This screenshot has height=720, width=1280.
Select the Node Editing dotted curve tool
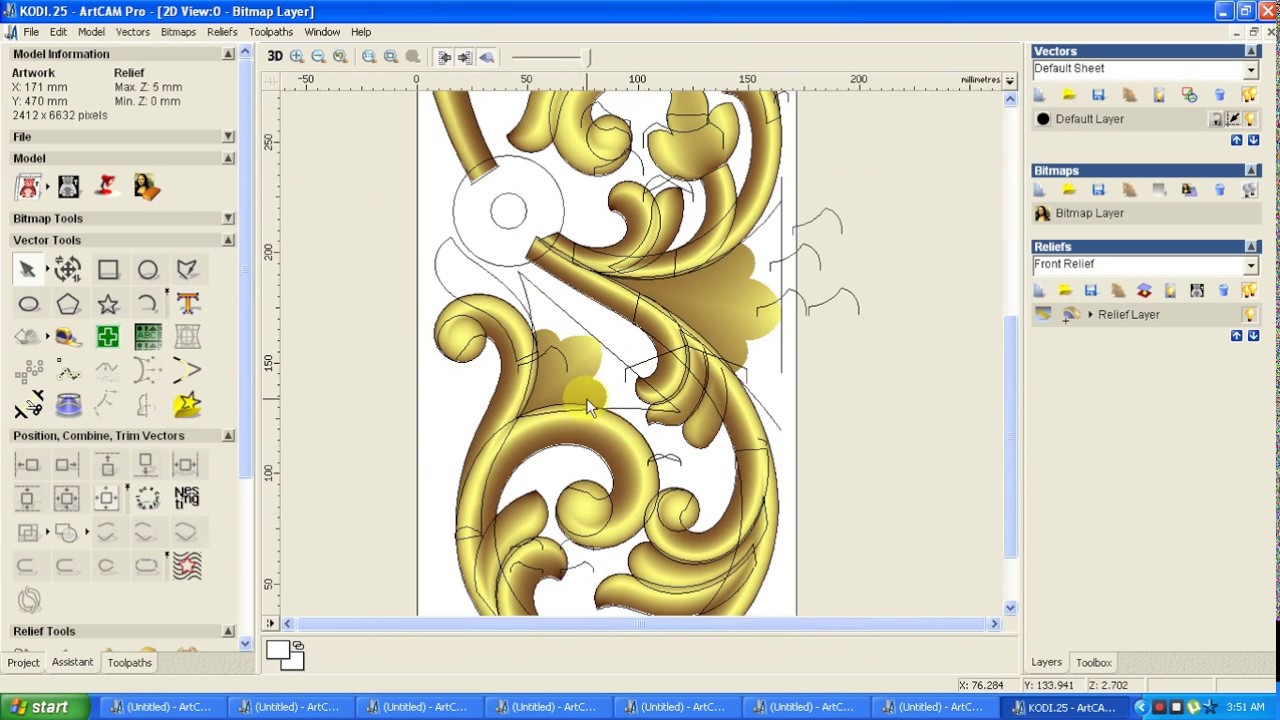pos(68,371)
